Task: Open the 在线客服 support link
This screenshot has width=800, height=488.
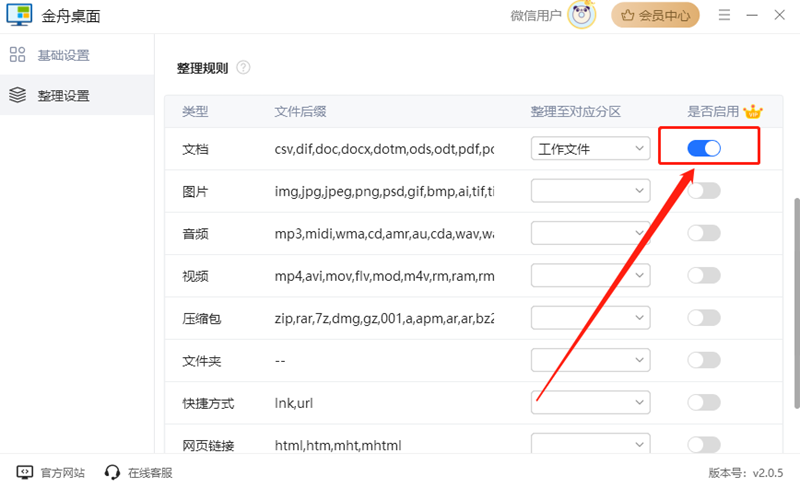Action: point(150,473)
